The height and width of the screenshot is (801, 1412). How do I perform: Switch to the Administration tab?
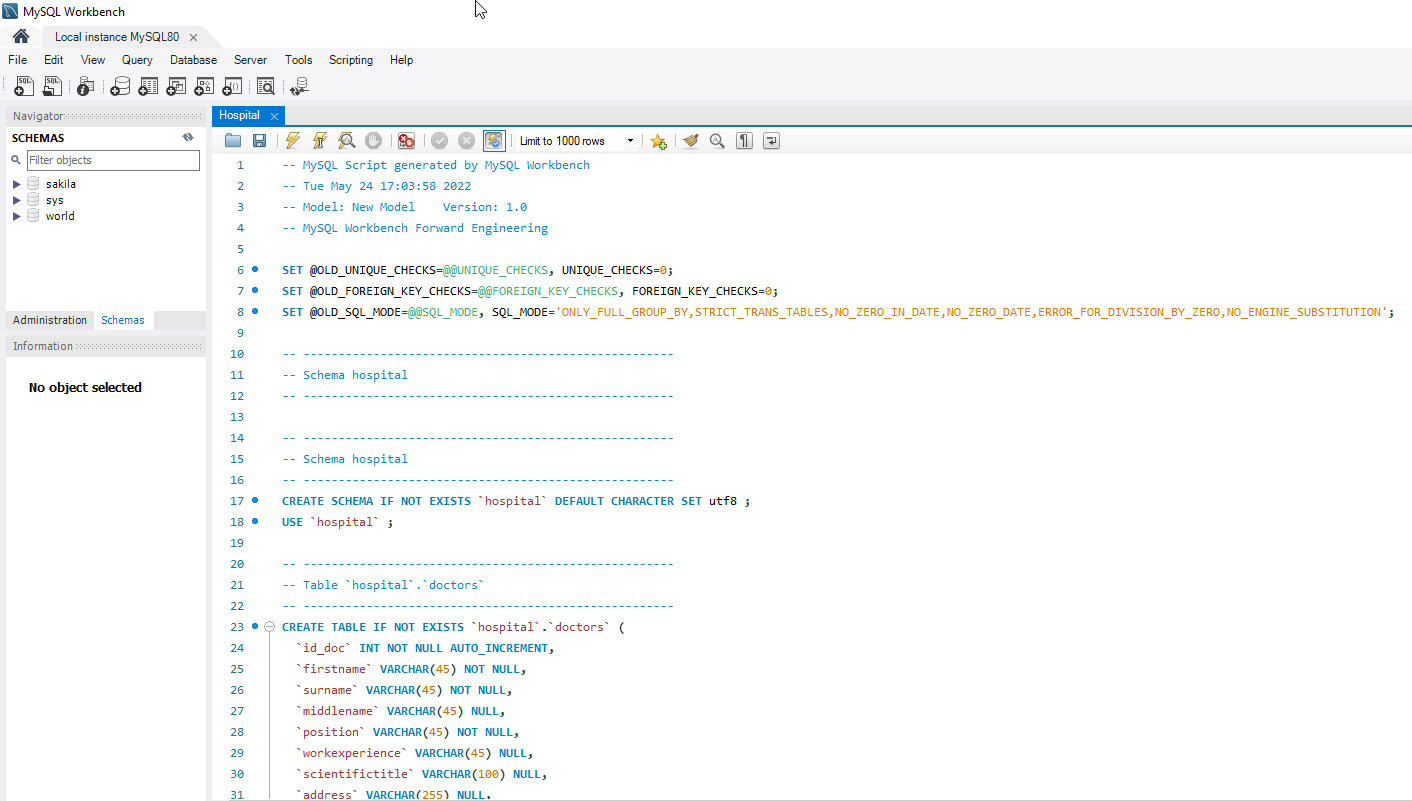tap(50, 320)
